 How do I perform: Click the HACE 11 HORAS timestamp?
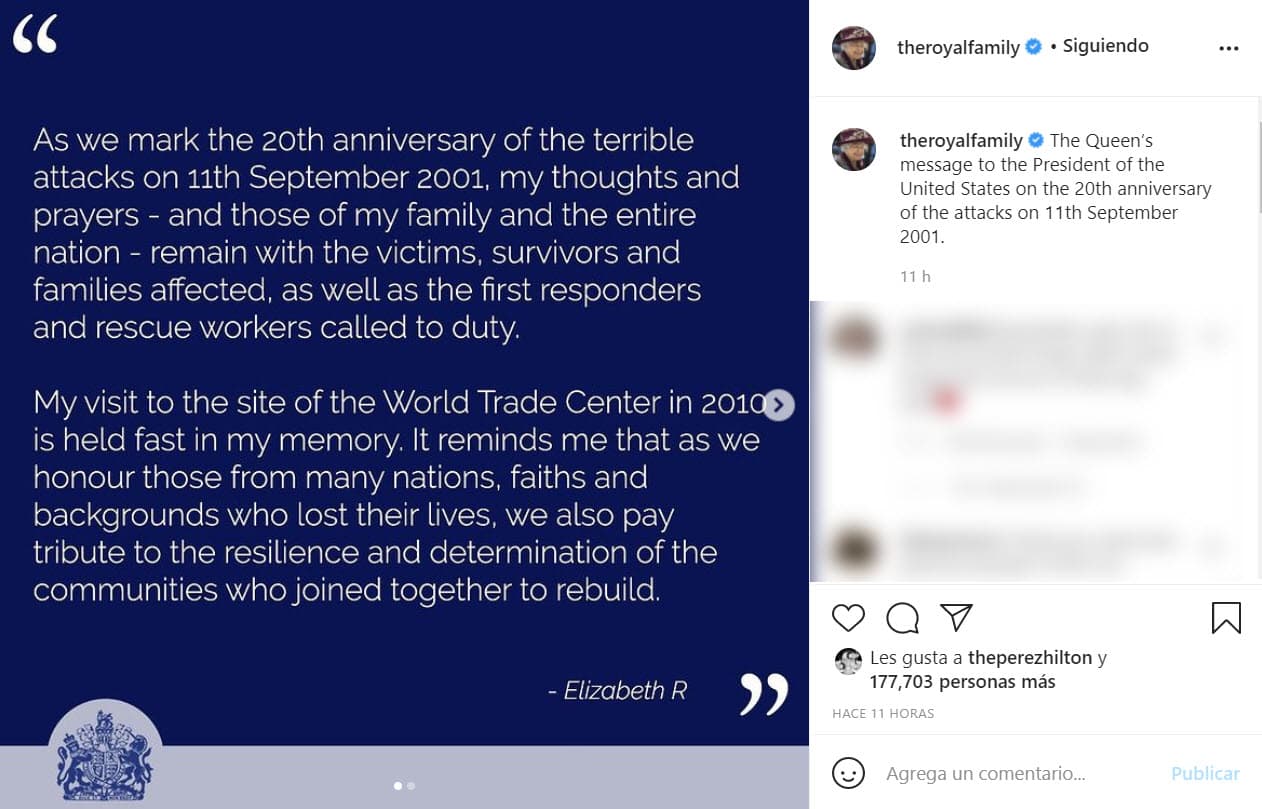[x=883, y=714]
